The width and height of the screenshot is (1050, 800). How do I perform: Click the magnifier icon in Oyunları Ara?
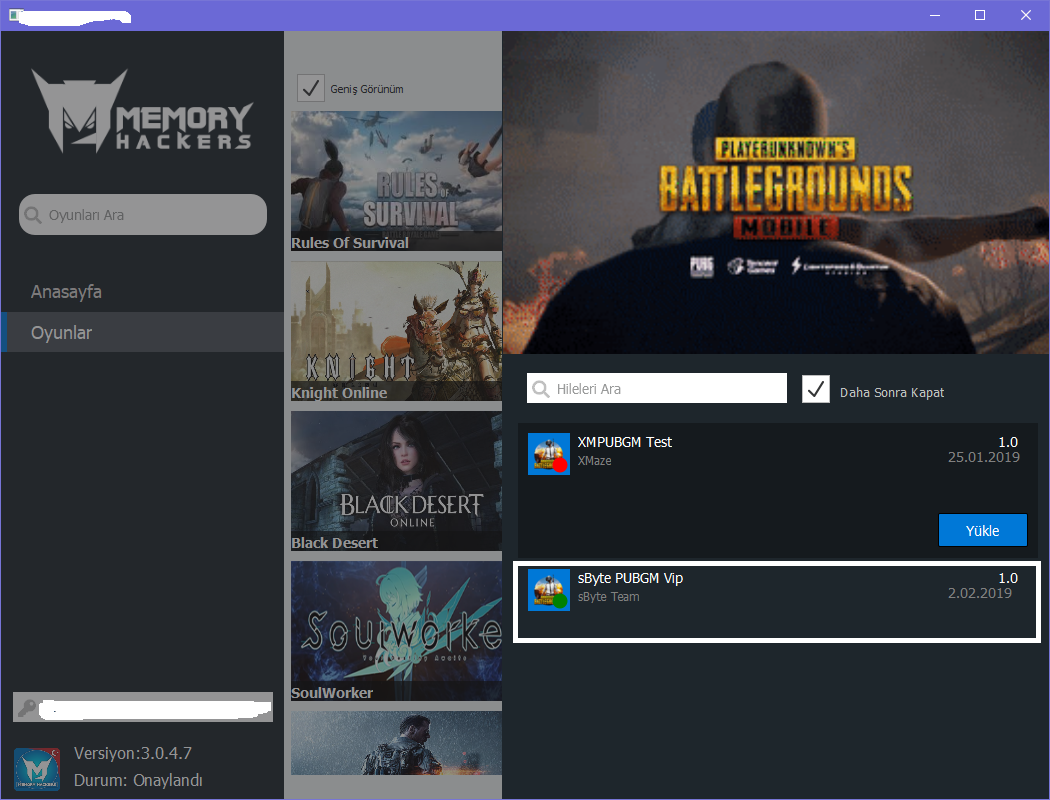[33, 215]
